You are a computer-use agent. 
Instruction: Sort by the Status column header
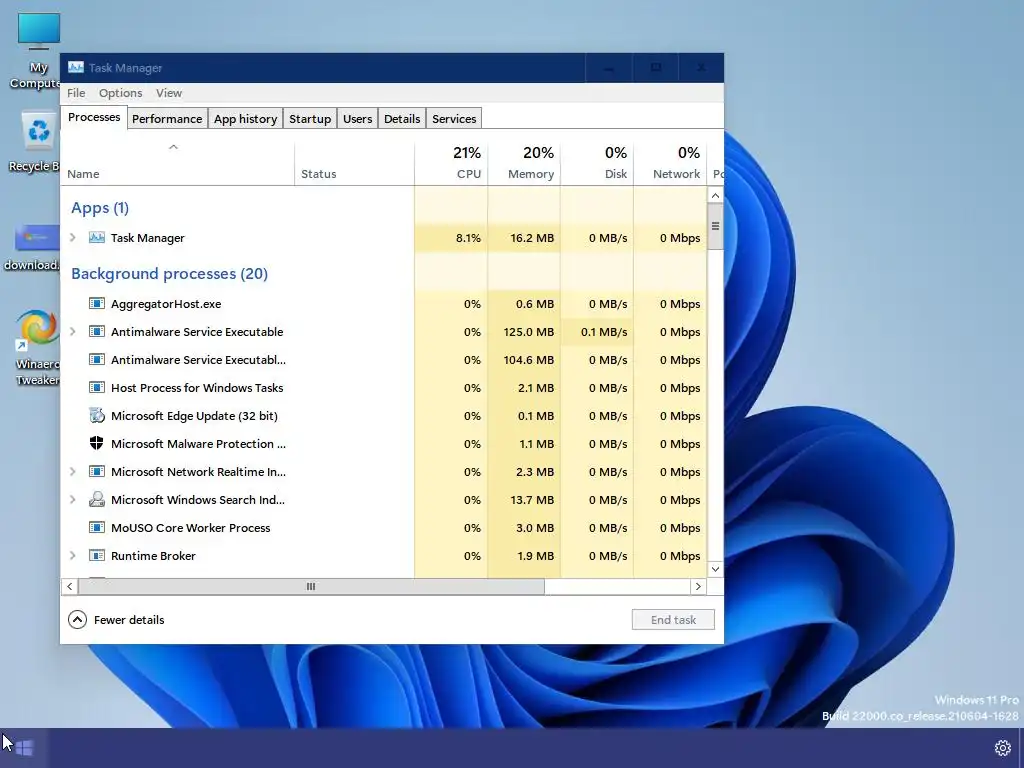[355, 163]
